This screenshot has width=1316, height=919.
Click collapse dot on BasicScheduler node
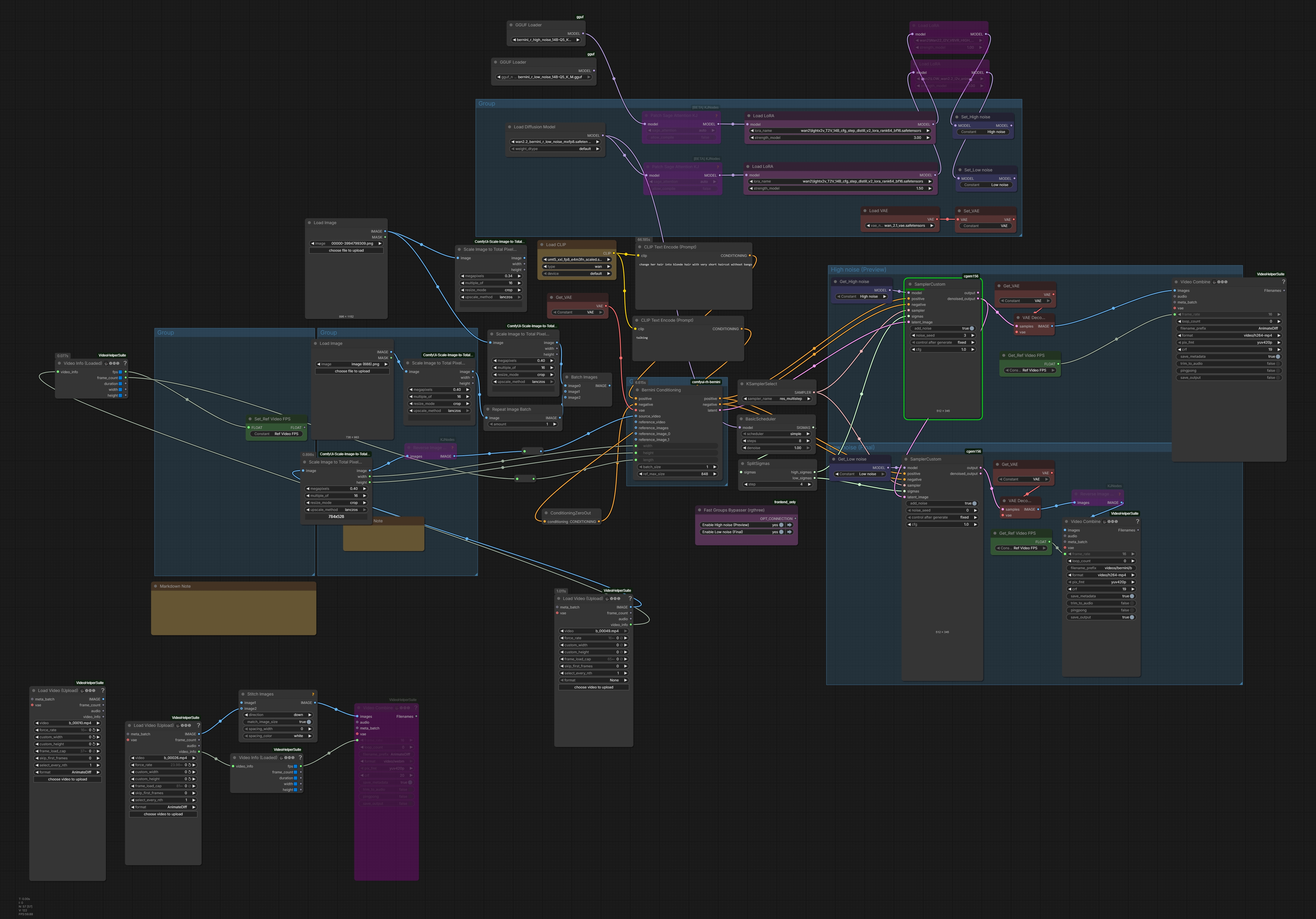pyautogui.click(x=741, y=419)
